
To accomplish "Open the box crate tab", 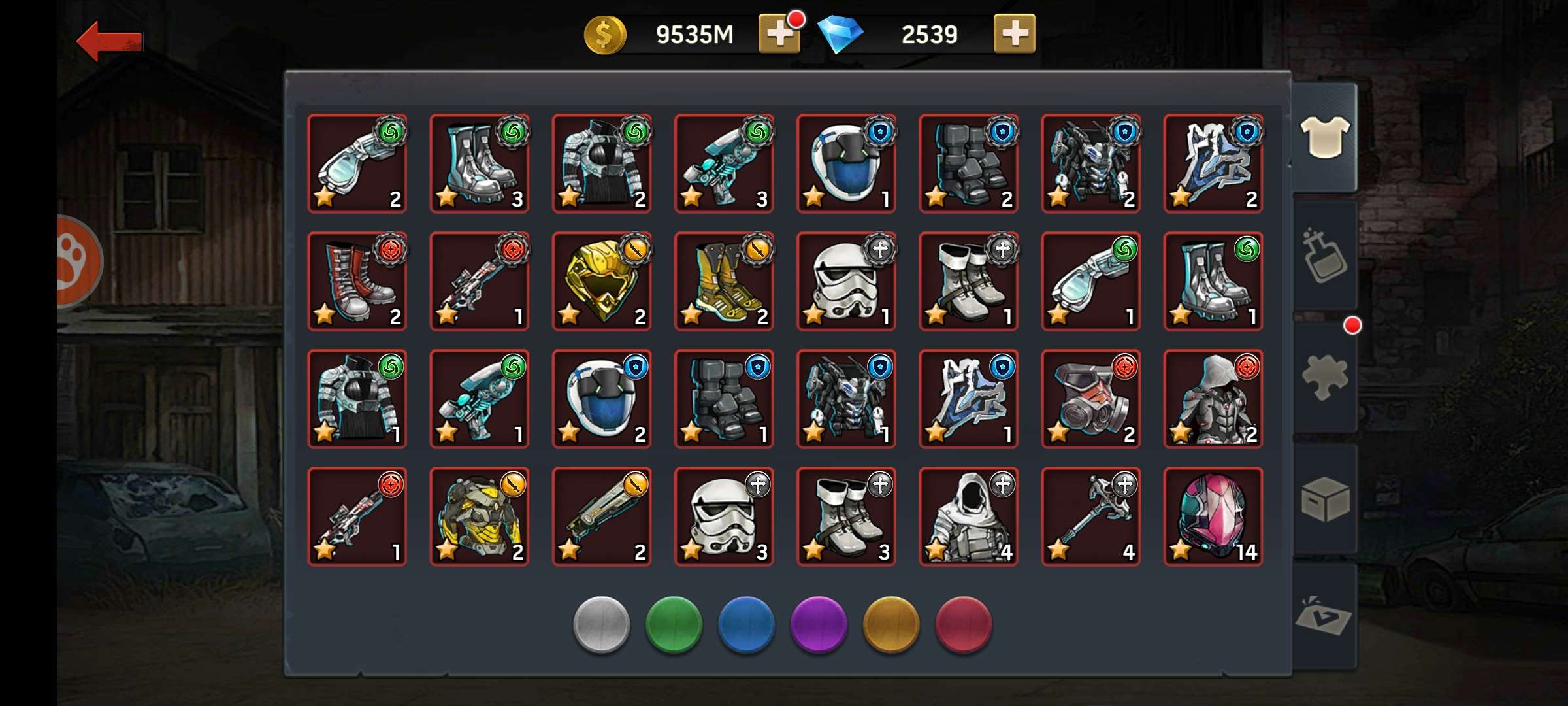I will click(1324, 499).
